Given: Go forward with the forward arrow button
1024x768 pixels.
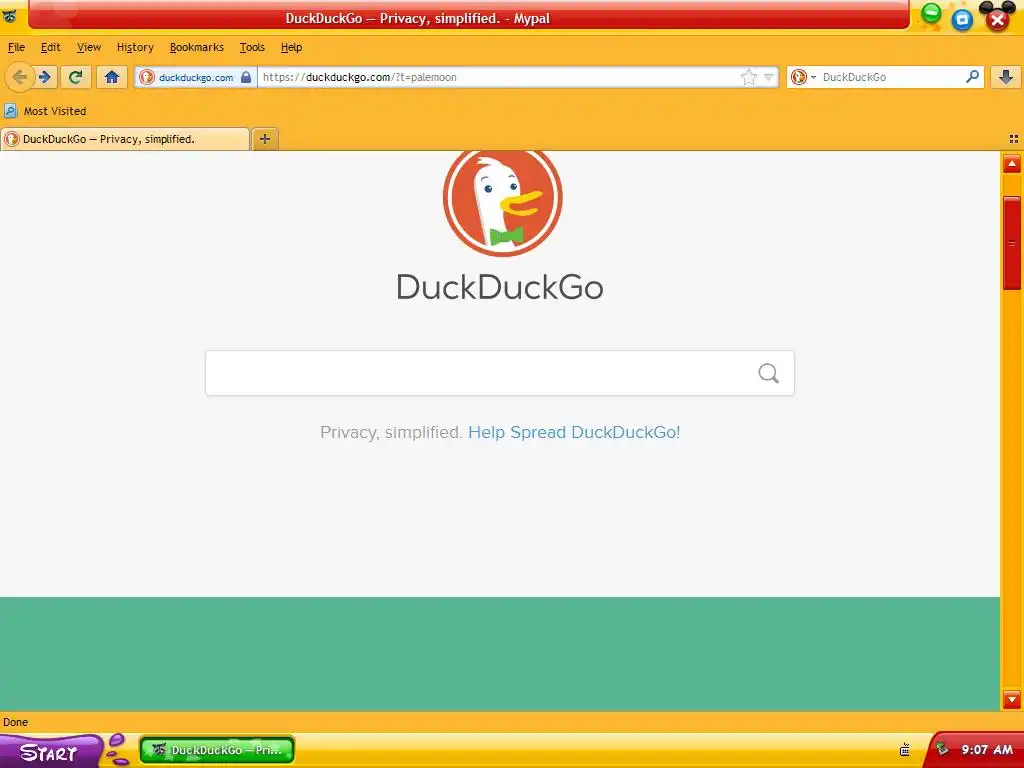Looking at the screenshot, I should pos(45,77).
